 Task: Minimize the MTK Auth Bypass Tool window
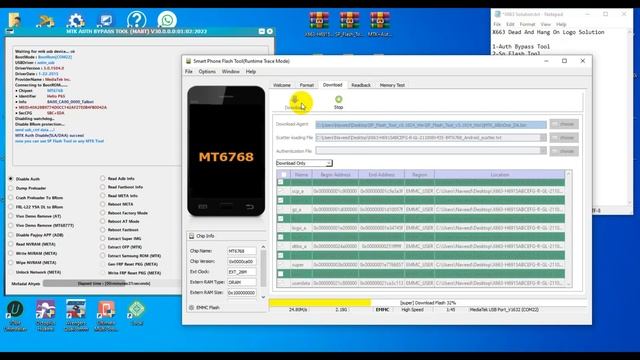262,31
